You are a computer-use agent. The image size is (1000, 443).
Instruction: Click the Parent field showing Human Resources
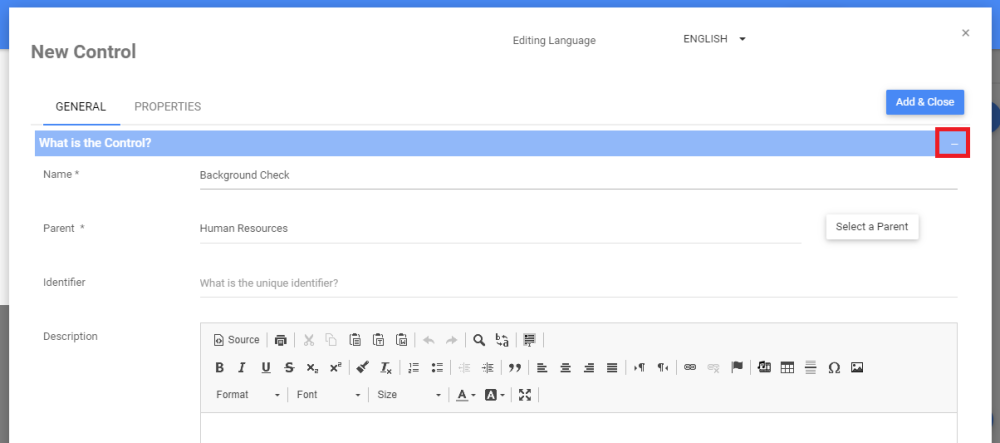point(500,228)
